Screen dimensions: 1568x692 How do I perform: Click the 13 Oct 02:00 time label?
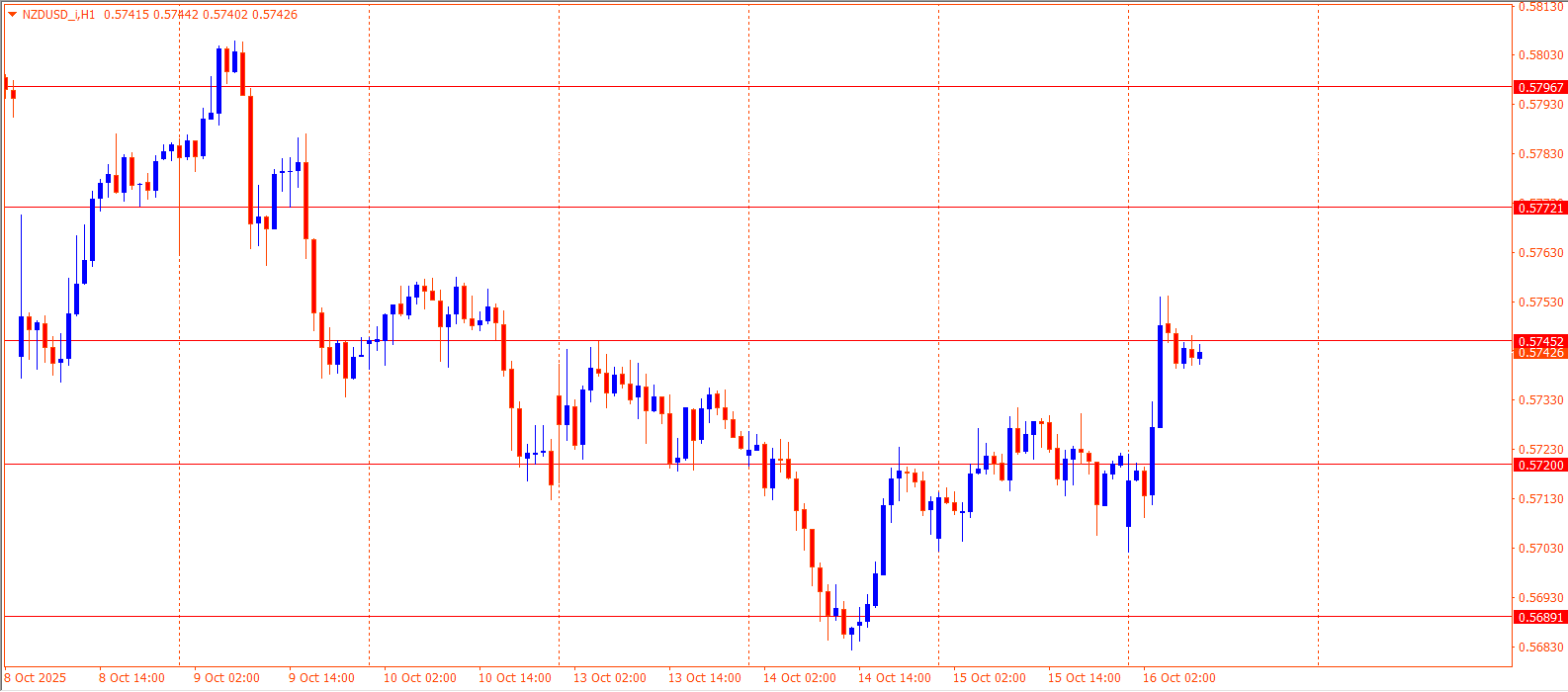(x=609, y=678)
